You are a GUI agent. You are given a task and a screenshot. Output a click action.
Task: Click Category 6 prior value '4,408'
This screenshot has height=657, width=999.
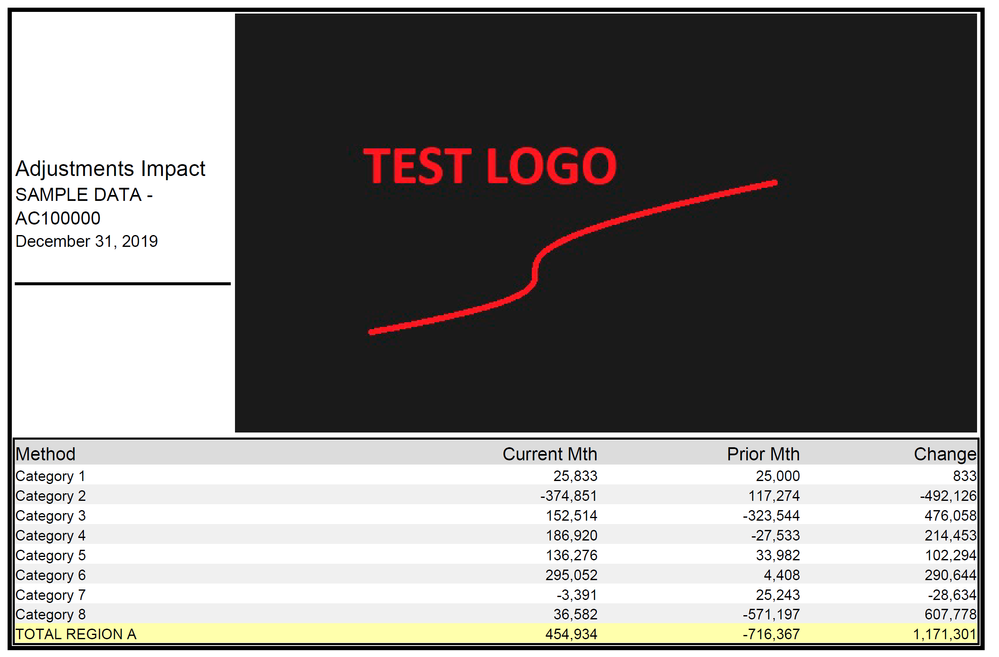point(782,575)
